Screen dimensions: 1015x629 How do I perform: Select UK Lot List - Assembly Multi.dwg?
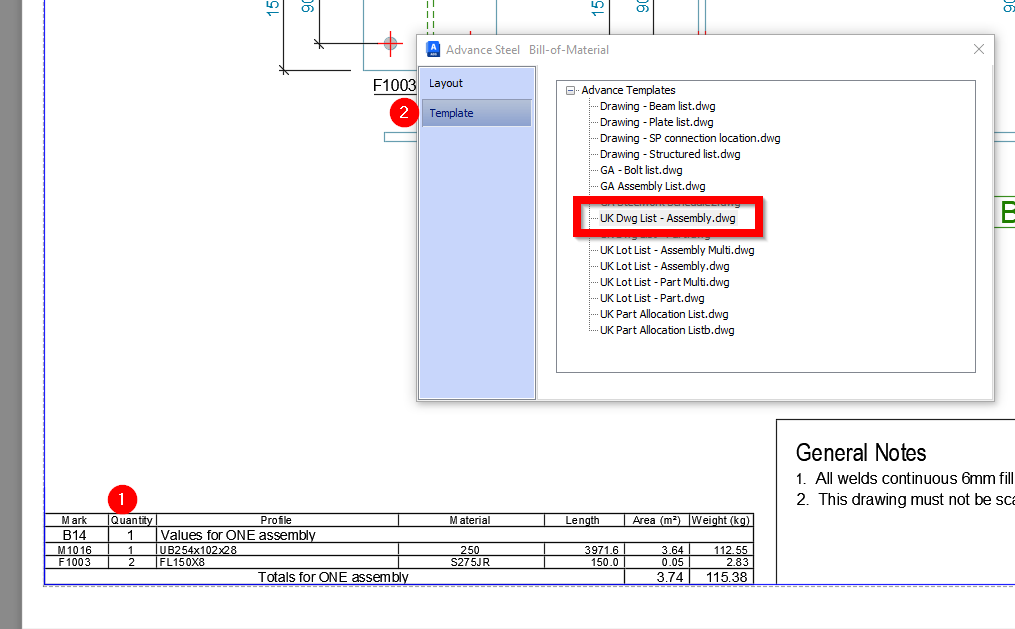pyautogui.click(x=677, y=250)
